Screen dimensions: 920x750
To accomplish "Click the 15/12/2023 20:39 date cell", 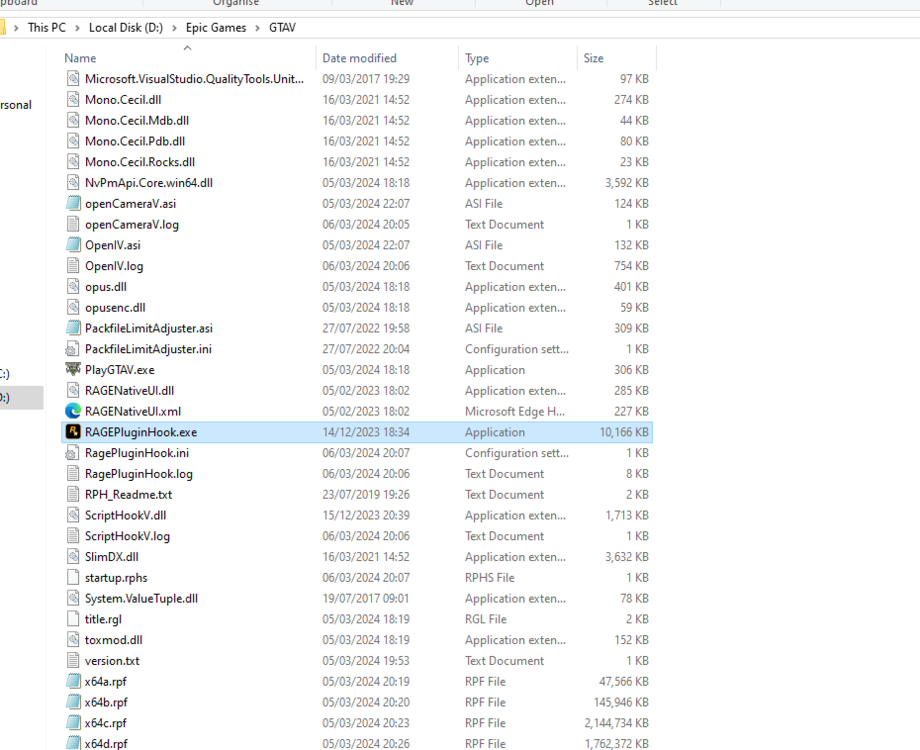I will point(366,515).
